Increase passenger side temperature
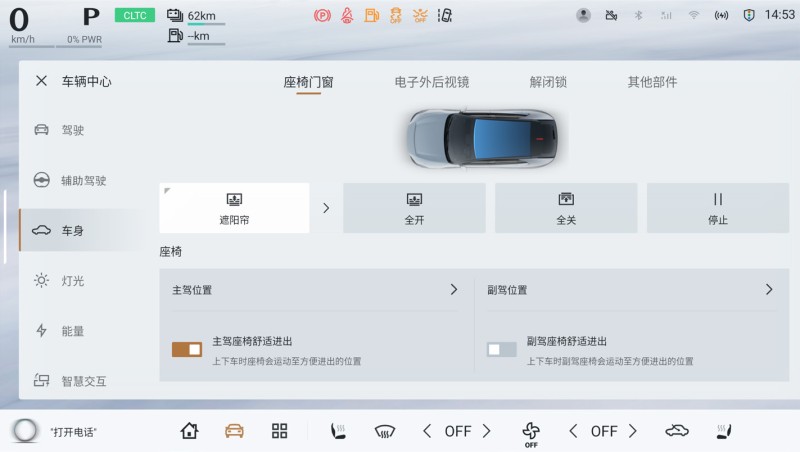 tap(633, 431)
